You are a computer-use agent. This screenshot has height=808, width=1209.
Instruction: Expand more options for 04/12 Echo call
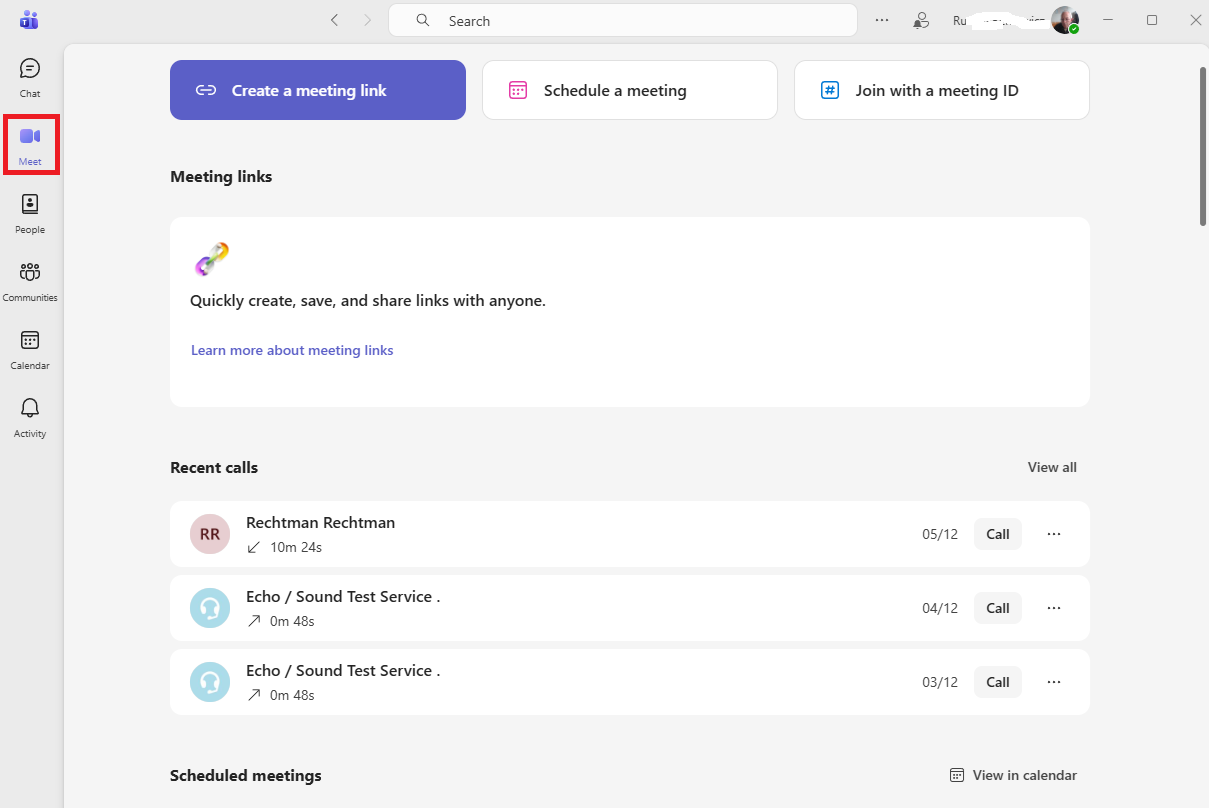[1054, 608]
